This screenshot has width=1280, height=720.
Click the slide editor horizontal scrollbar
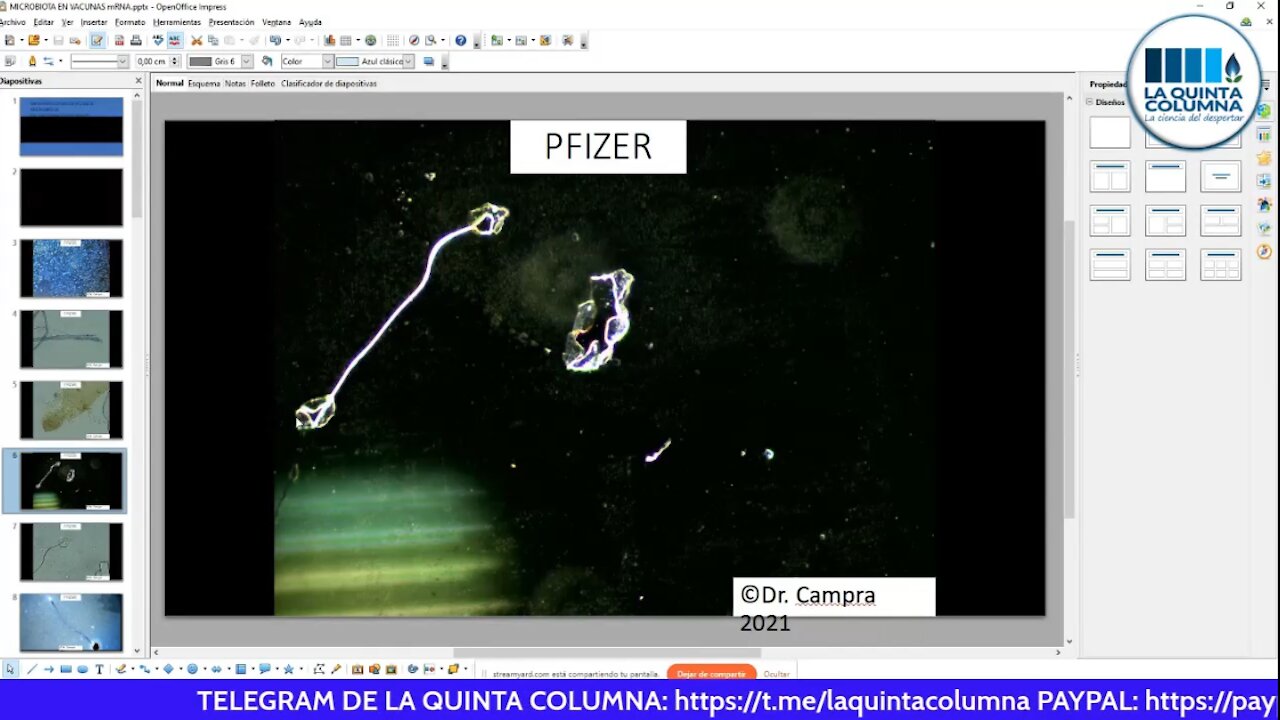pyautogui.click(x=607, y=653)
